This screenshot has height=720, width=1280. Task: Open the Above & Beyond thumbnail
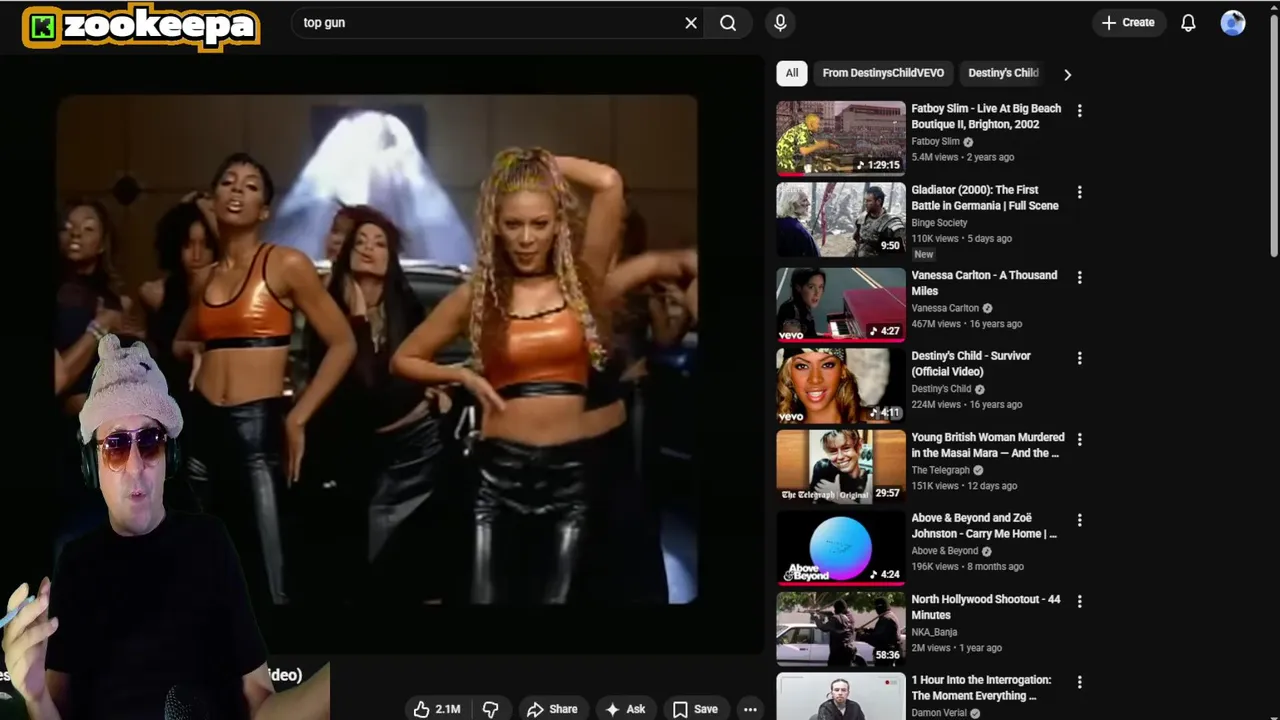pos(841,547)
